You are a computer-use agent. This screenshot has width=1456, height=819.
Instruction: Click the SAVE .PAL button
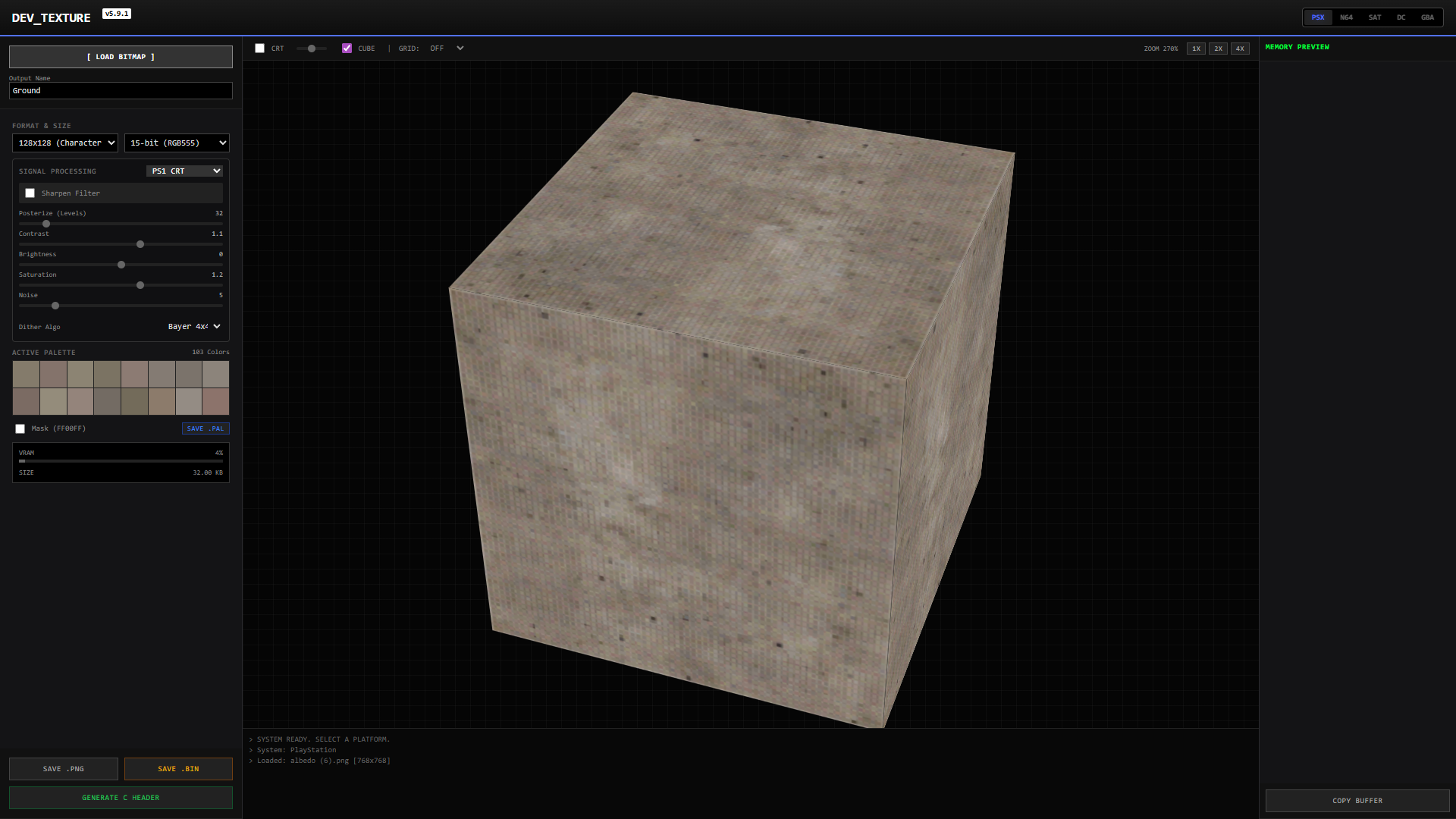[x=206, y=429]
